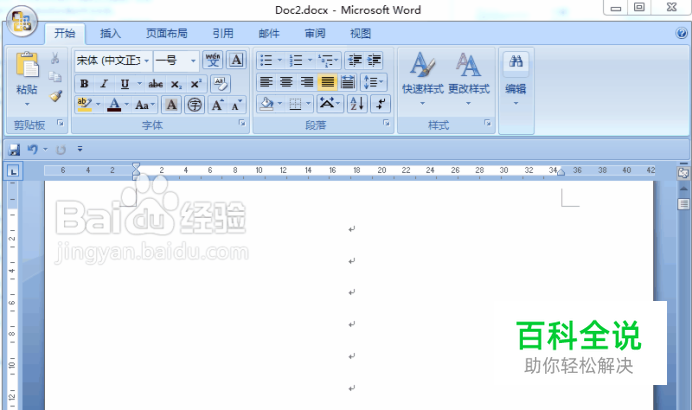Click the phonetic guide wén icon
692x410 pixels.
(x=213, y=60)
